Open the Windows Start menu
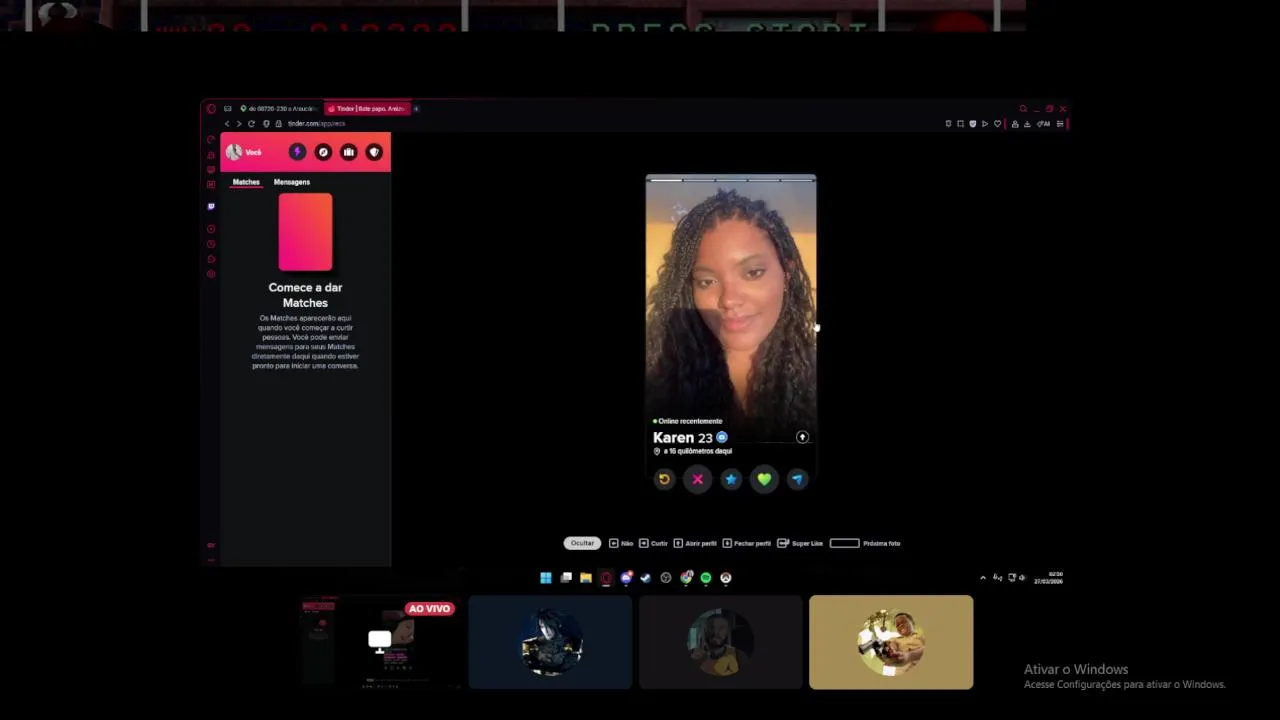This screenshot has height=720, width=1280. 546,578
